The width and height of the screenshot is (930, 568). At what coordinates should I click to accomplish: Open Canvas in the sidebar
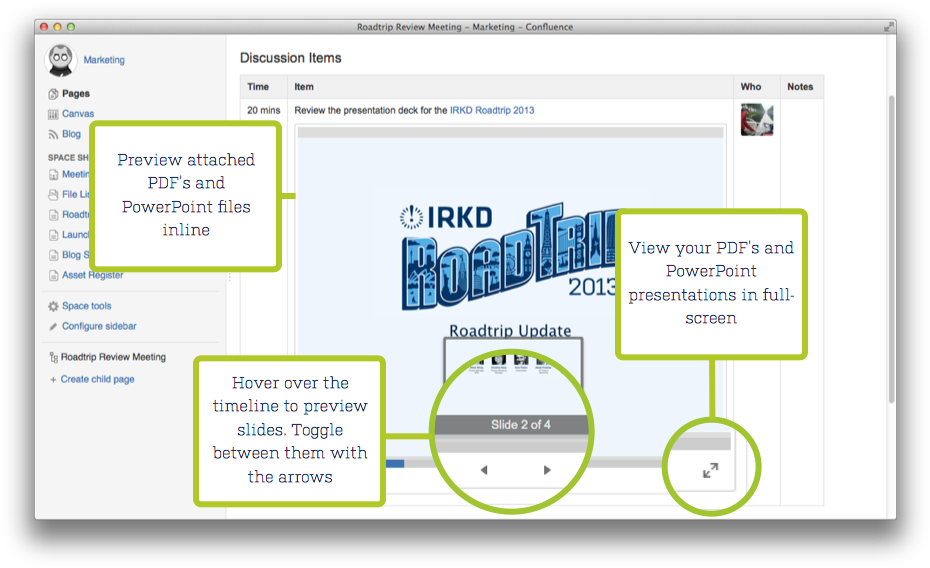pos(78,114)
